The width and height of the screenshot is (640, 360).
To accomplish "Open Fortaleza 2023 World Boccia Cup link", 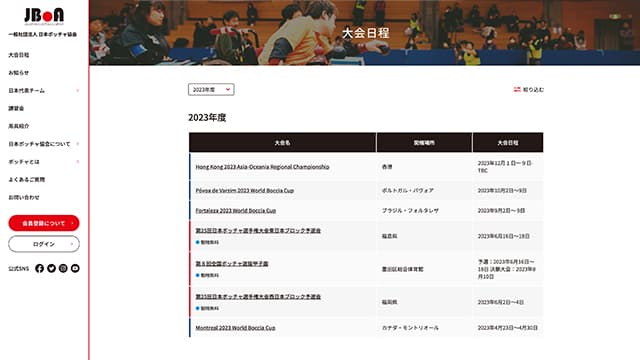I will 236,211.
